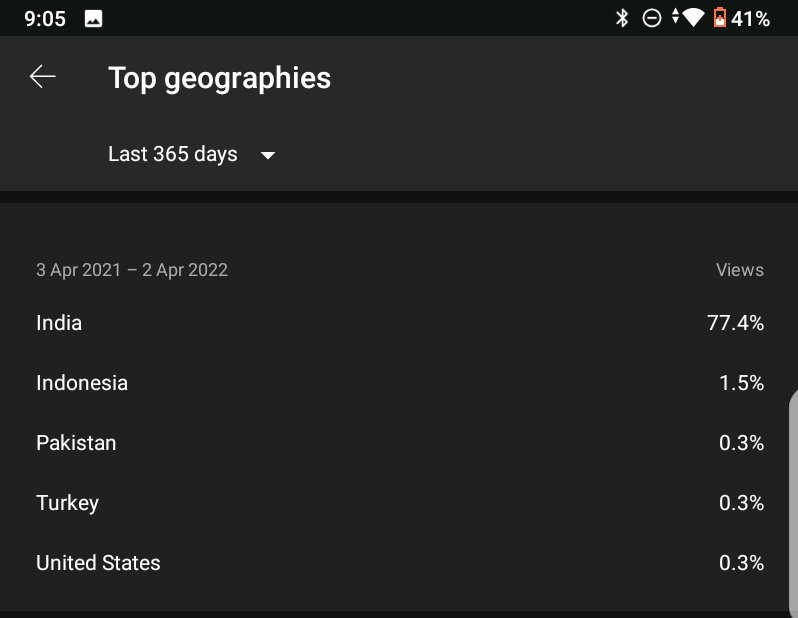Select the Indonesia row

point(400,383)
